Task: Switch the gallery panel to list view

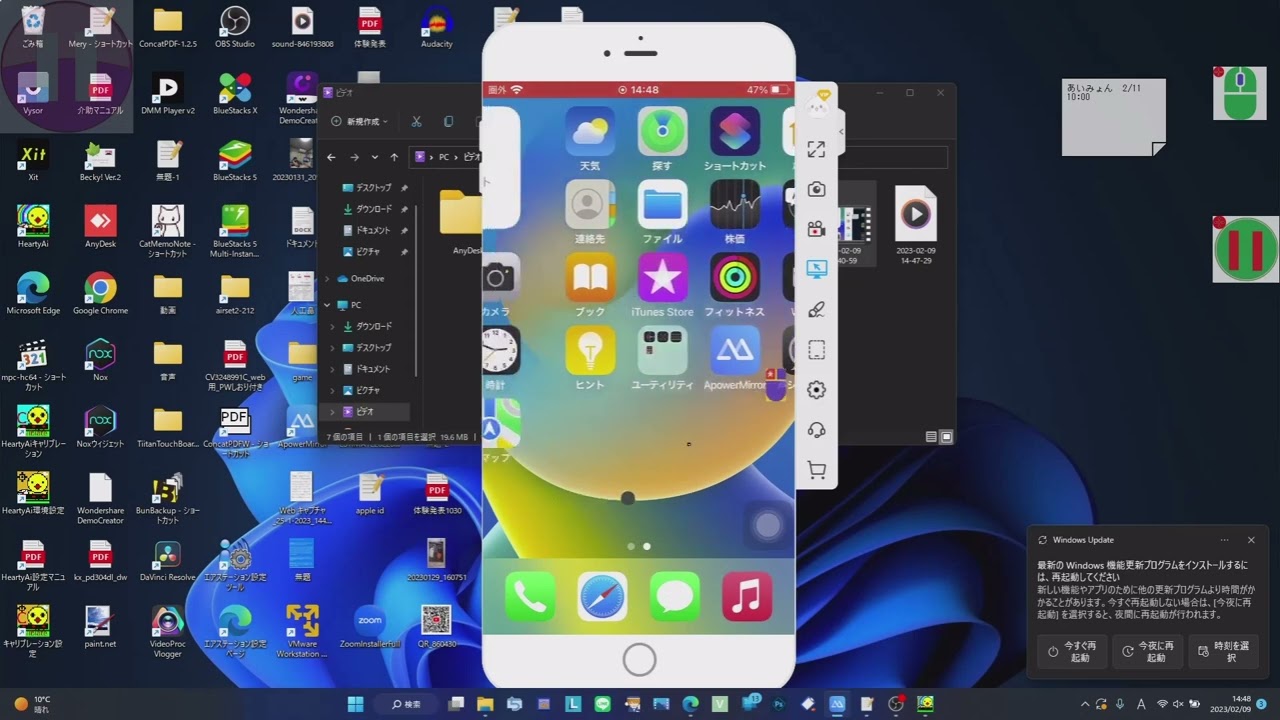Action: [x=931, y=437]
